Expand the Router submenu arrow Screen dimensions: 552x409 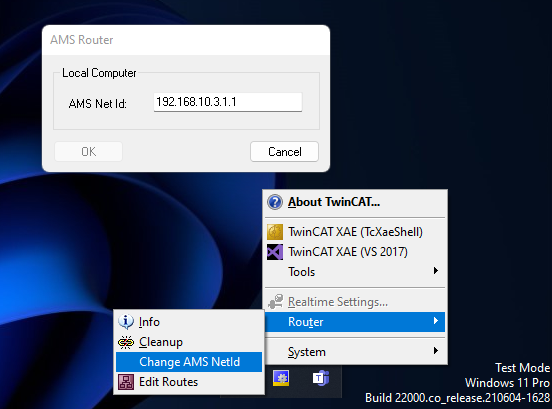click(436, 321)
